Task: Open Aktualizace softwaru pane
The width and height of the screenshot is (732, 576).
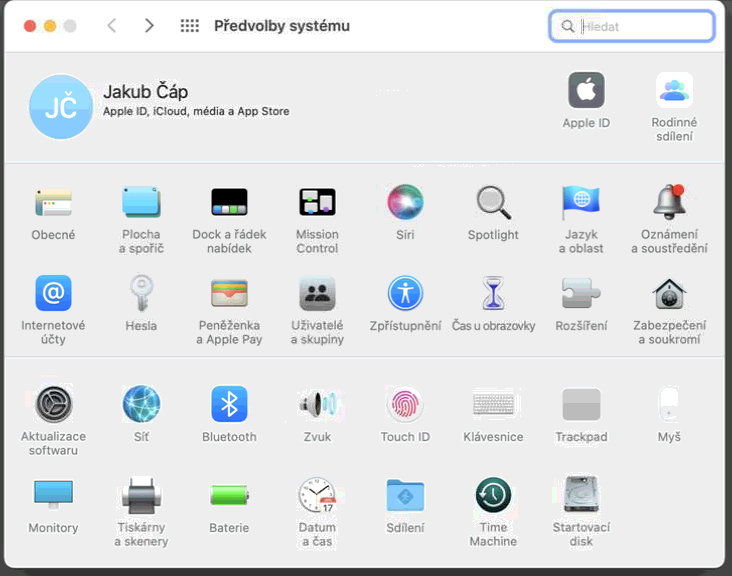Action: 53,404
